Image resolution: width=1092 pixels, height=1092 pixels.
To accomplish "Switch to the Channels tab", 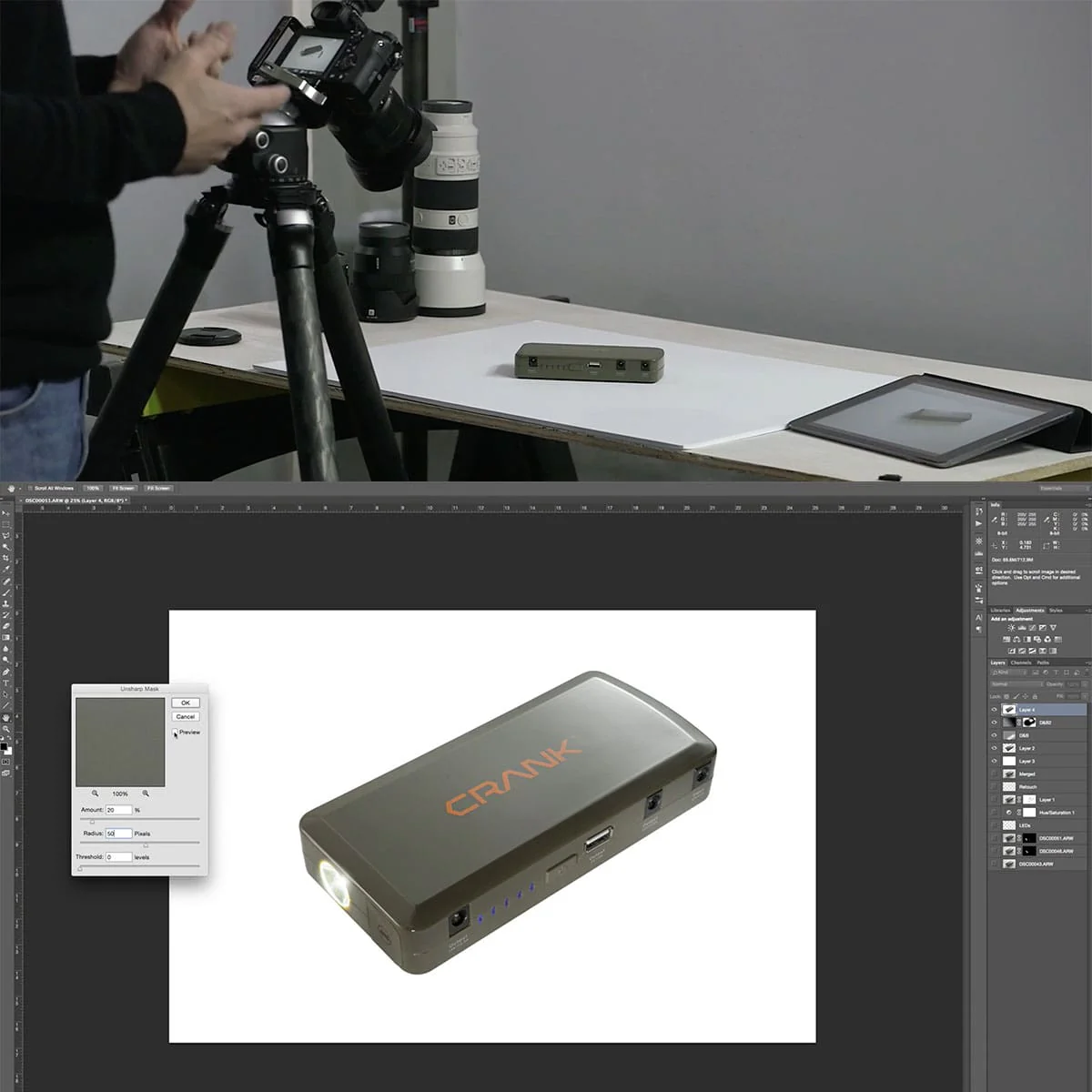I will 1021,663.
